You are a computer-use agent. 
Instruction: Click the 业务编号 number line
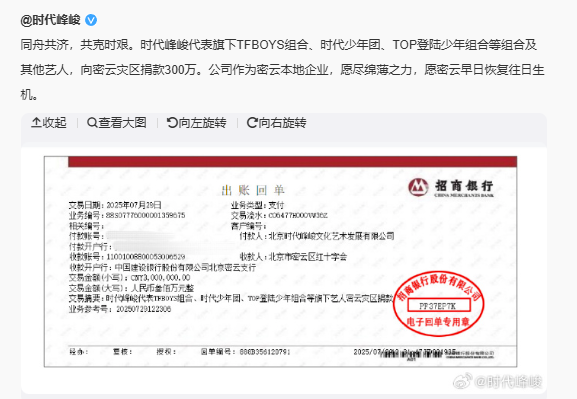(127, 215)
